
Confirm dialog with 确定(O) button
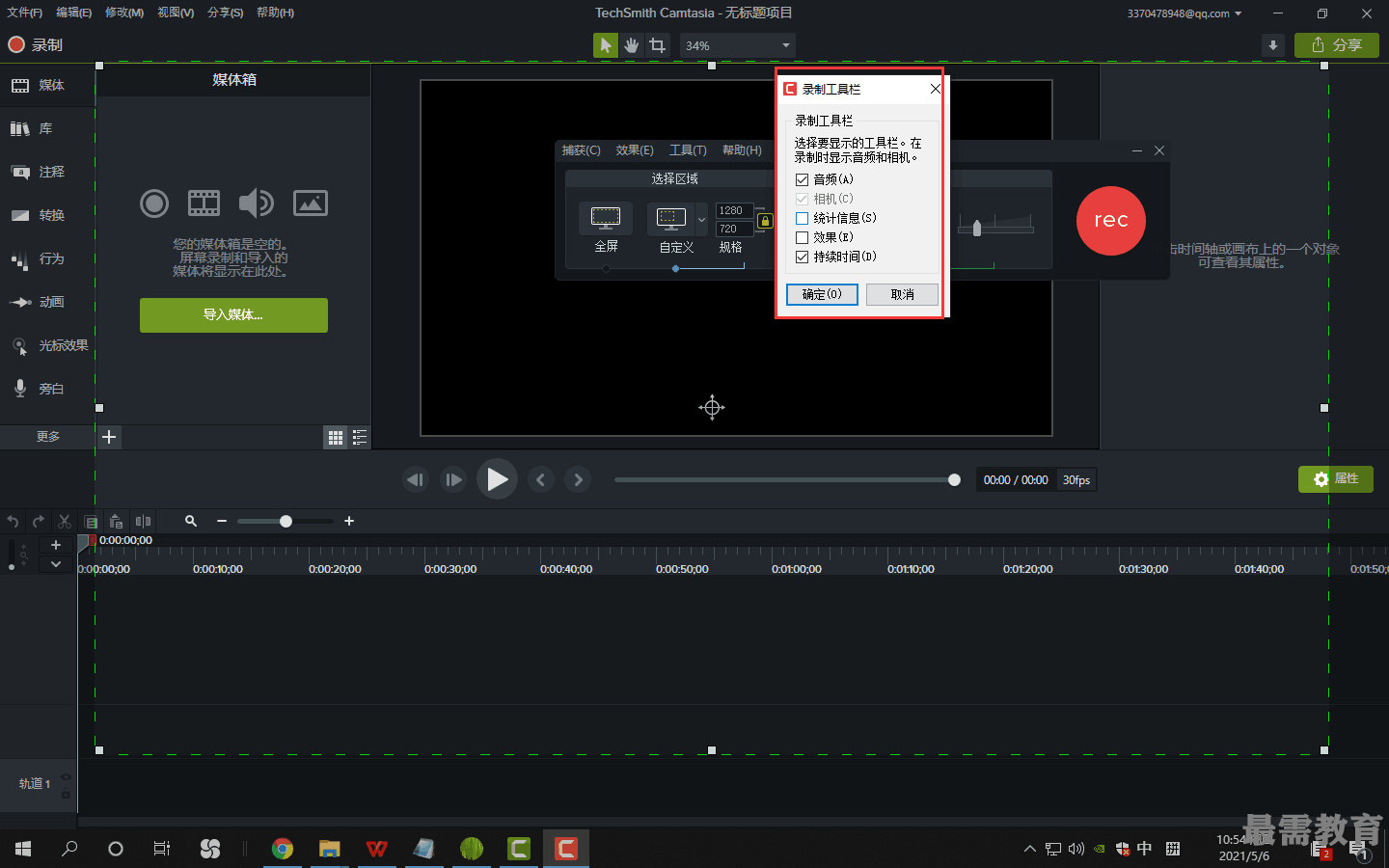[x=822, y=294]
